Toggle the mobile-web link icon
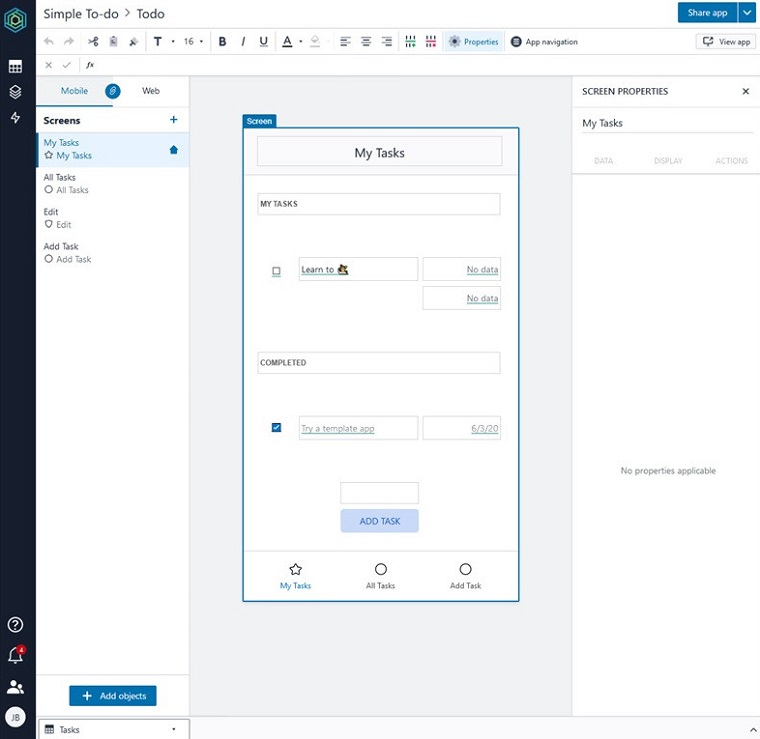 112,91
